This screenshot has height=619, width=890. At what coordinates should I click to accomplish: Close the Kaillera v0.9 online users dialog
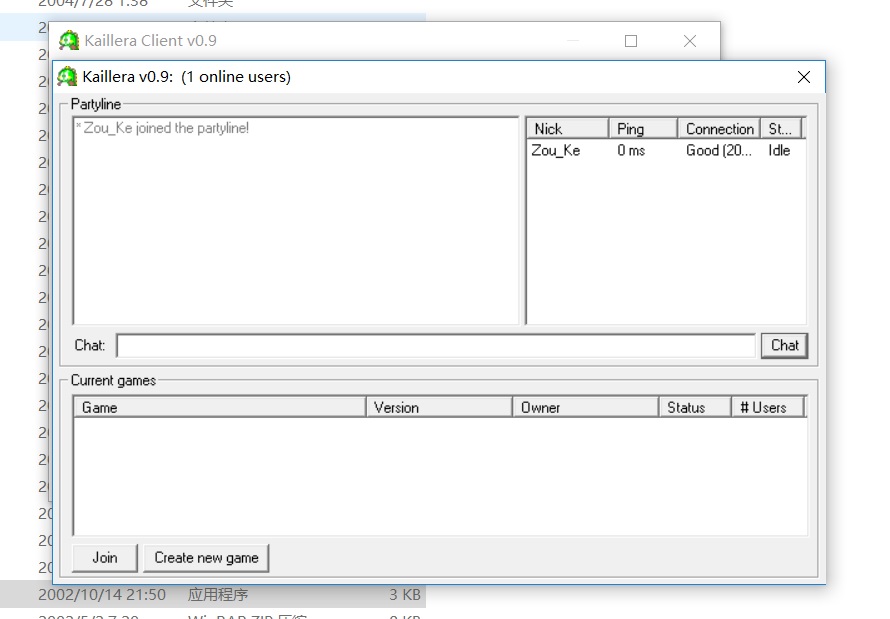(804, 77)
